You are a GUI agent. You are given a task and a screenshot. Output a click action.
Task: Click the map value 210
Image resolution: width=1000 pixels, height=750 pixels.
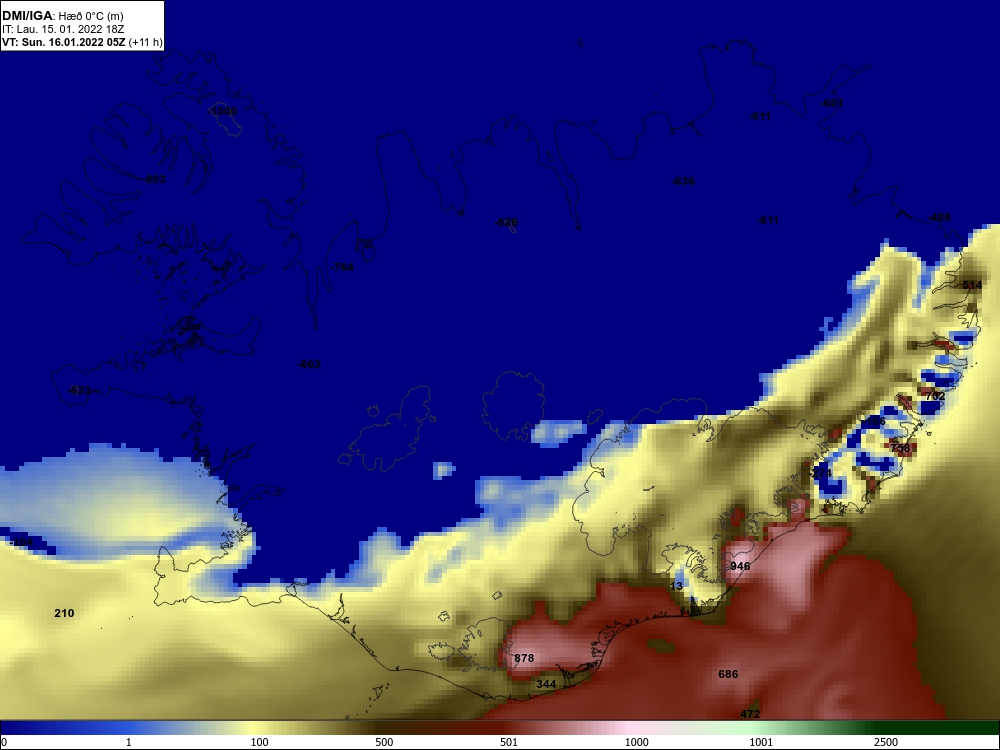click(x=64, y=613)
